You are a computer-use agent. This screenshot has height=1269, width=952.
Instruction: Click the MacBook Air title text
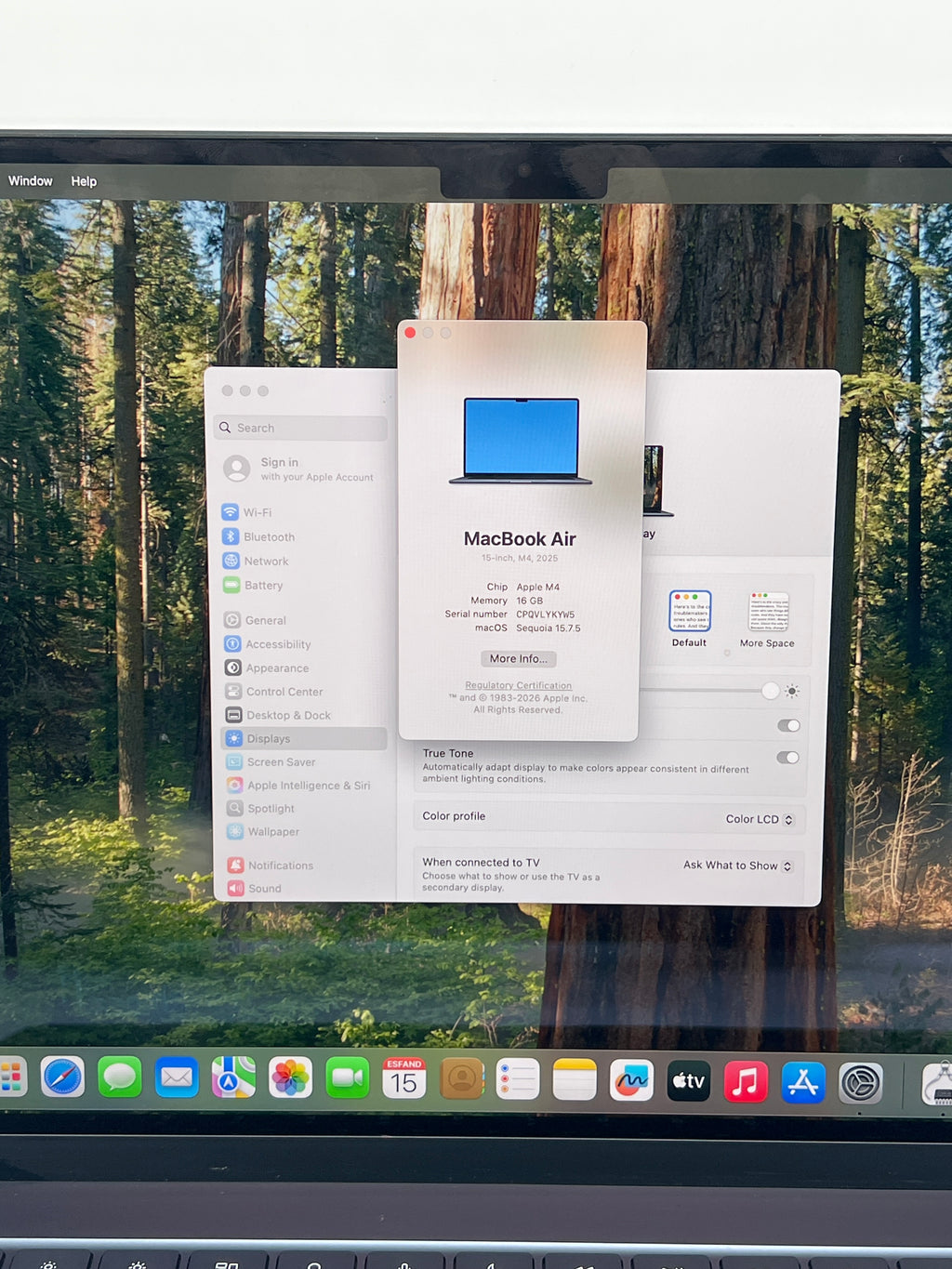(520, 539)
